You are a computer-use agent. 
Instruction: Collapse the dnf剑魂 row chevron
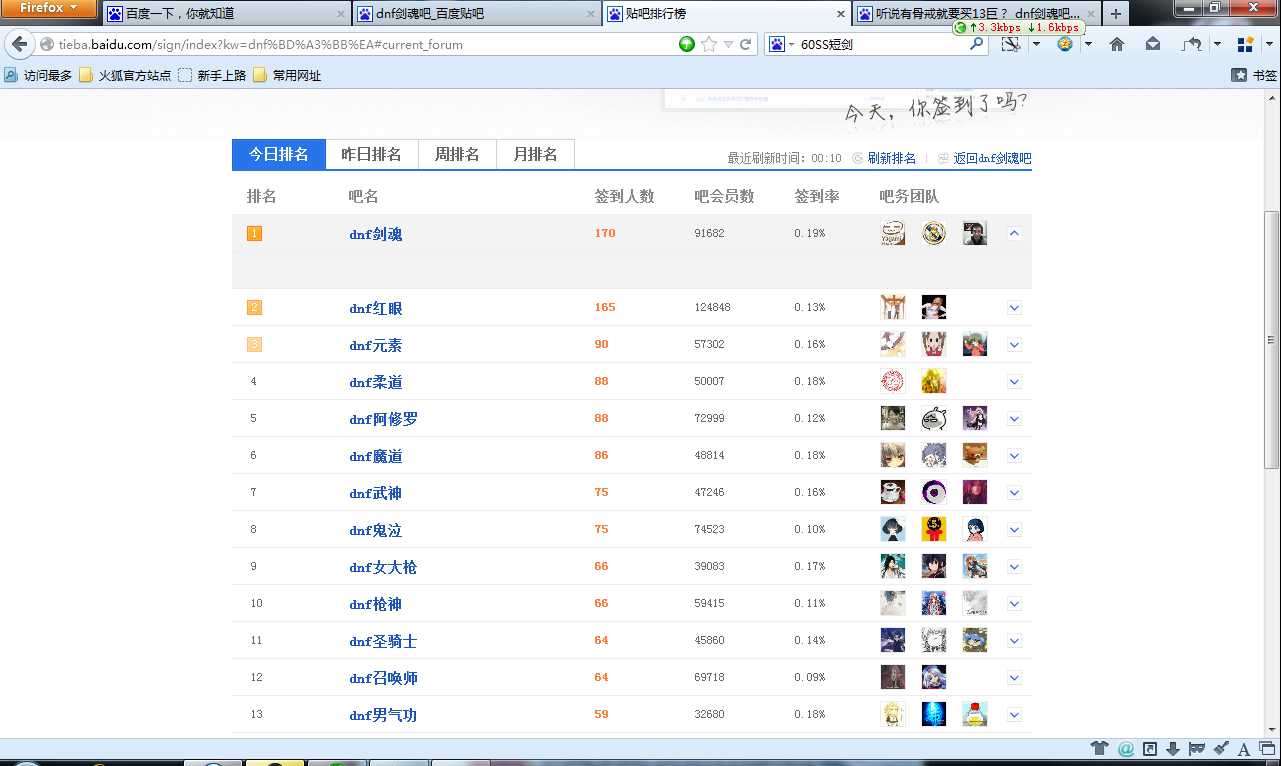[x=1014, y=233]
